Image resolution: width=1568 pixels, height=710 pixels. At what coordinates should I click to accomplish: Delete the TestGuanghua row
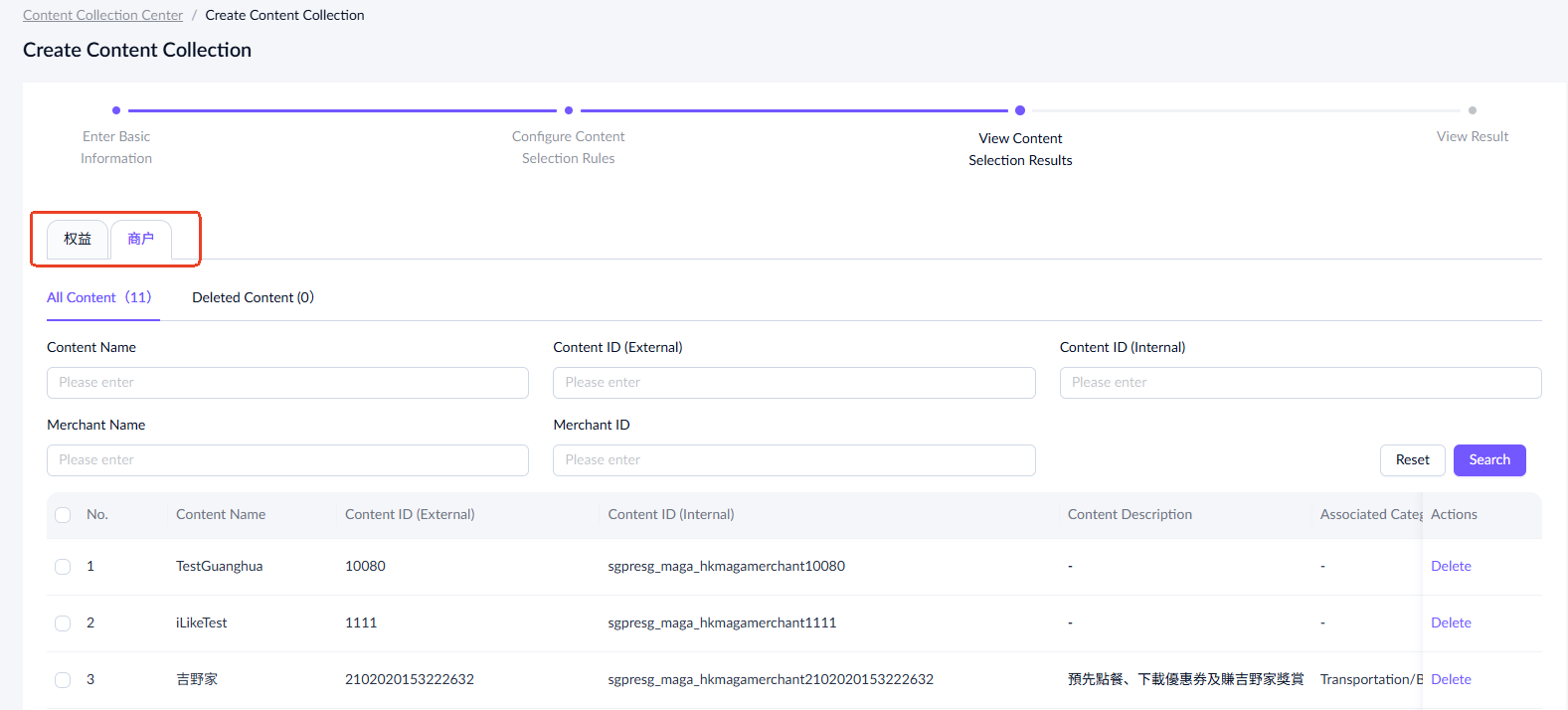coord(1450,566)
